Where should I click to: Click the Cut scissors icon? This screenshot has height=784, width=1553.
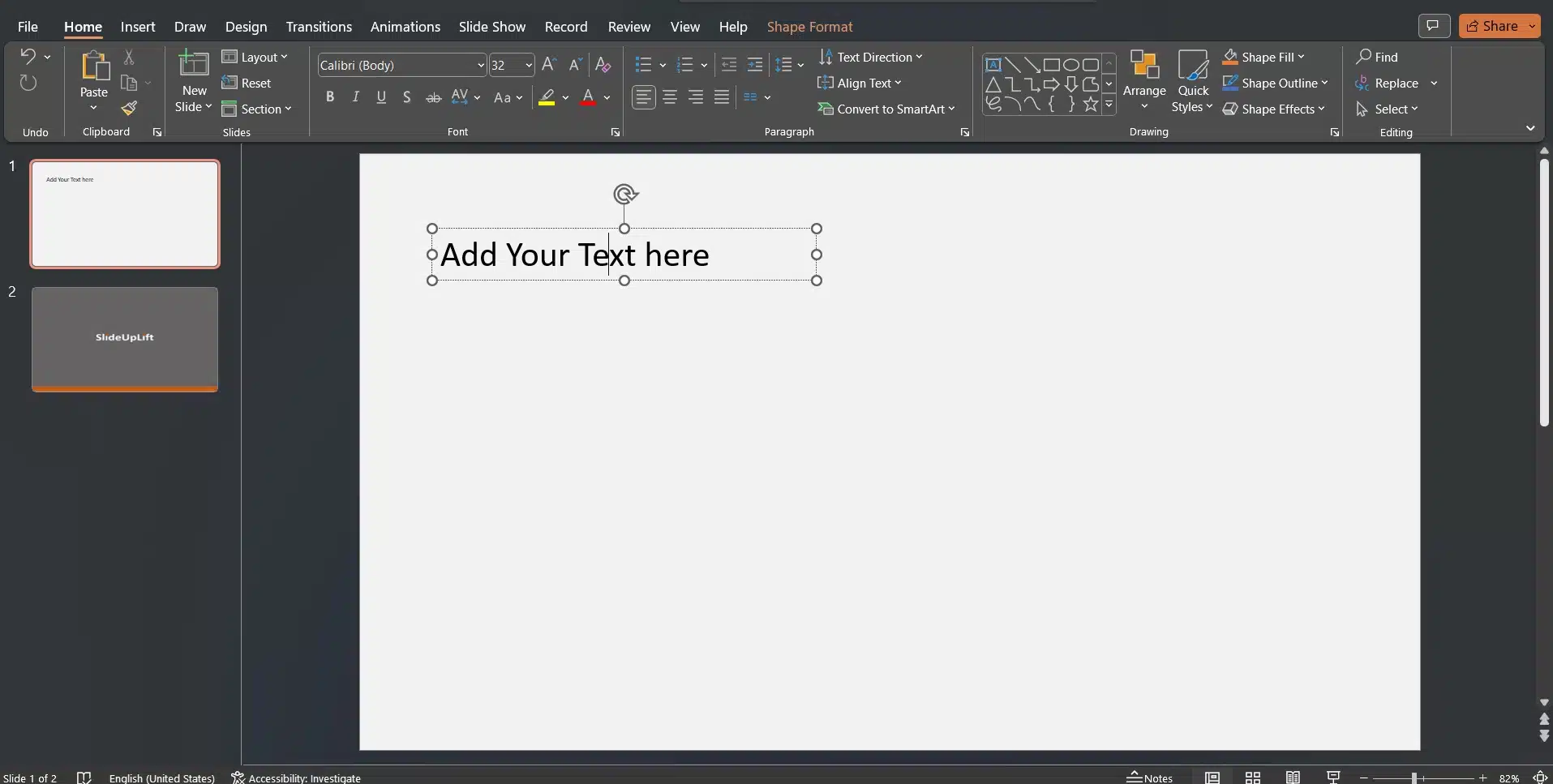click(x=129, y=57)
